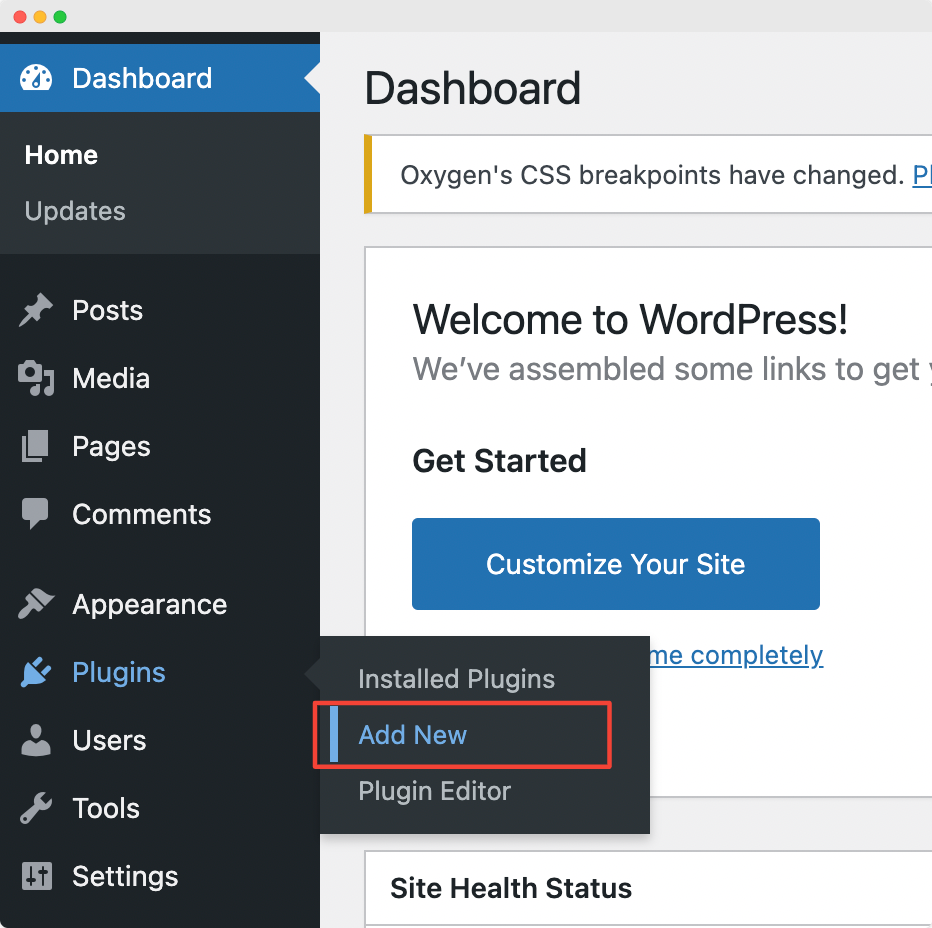Select Home in the Dashboard submenu
This screenshot has width=932, height=928.
click(61, 155)
